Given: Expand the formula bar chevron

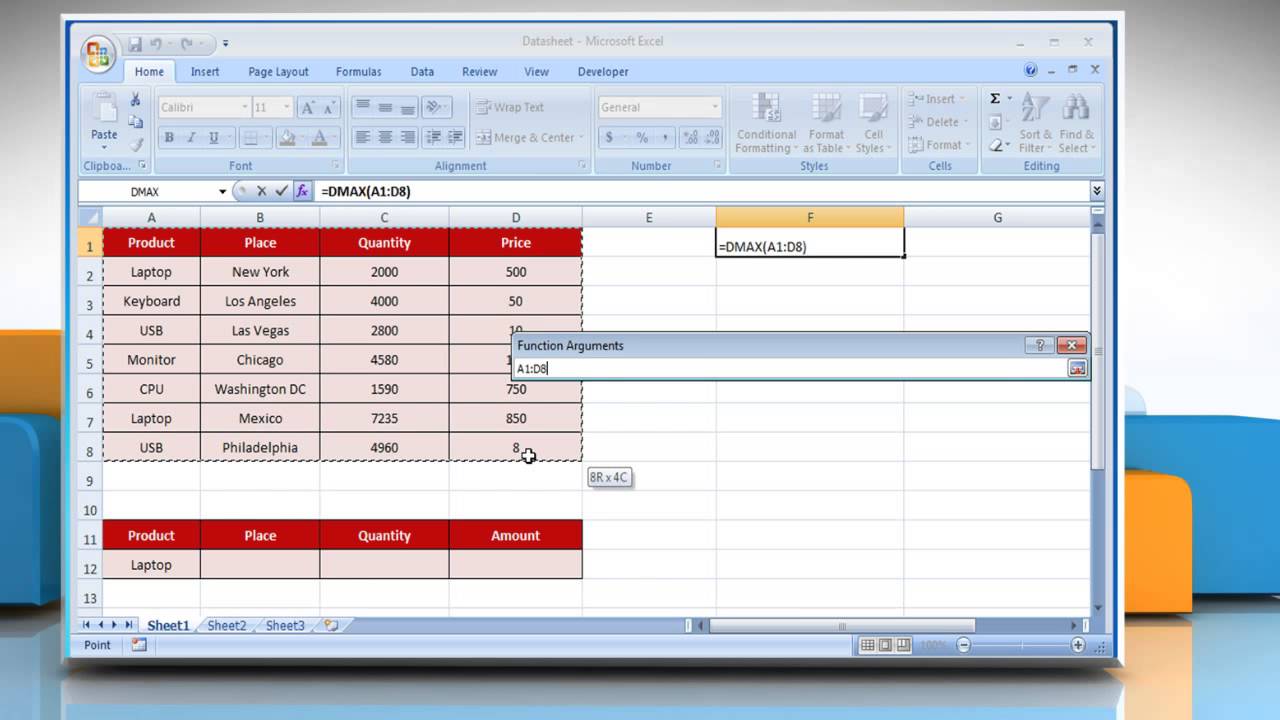Looking at the screenshot, I should (1097, 191).
